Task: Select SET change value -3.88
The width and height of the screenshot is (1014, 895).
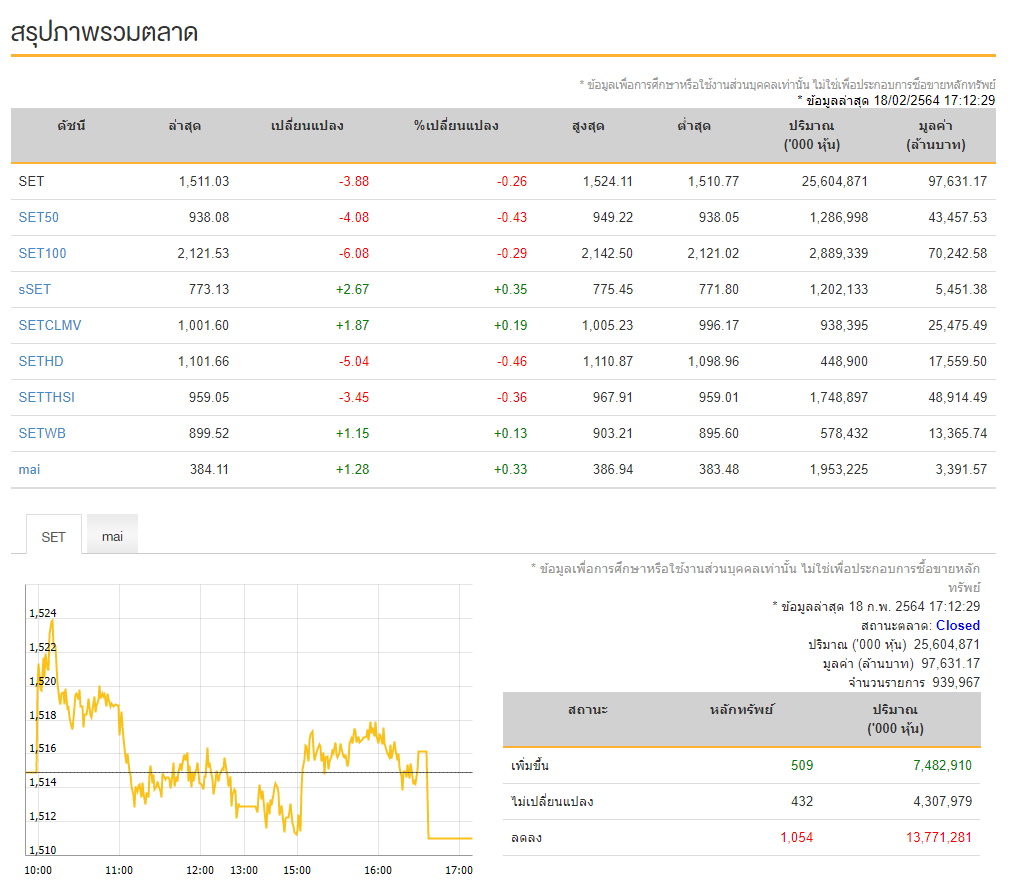Action: [x=354, y=181]
